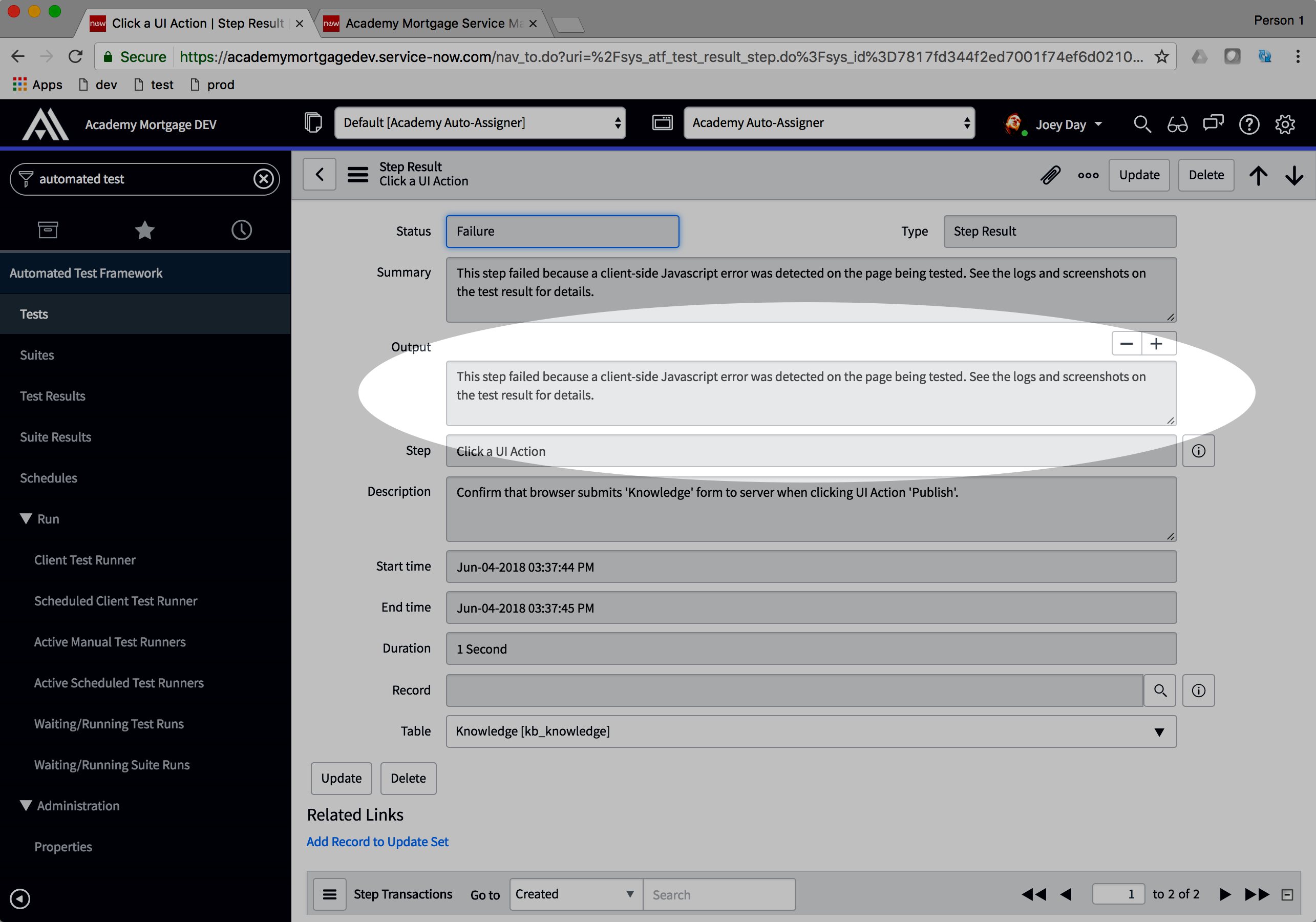Jump to first page of Step Transactions
Screen dimensions: 1316x922
1034,894
